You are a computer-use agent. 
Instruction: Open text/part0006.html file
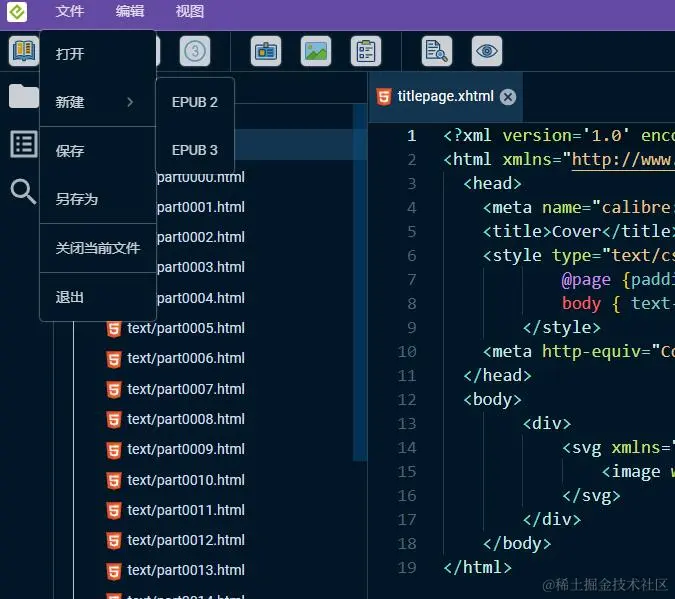(186, 358)
